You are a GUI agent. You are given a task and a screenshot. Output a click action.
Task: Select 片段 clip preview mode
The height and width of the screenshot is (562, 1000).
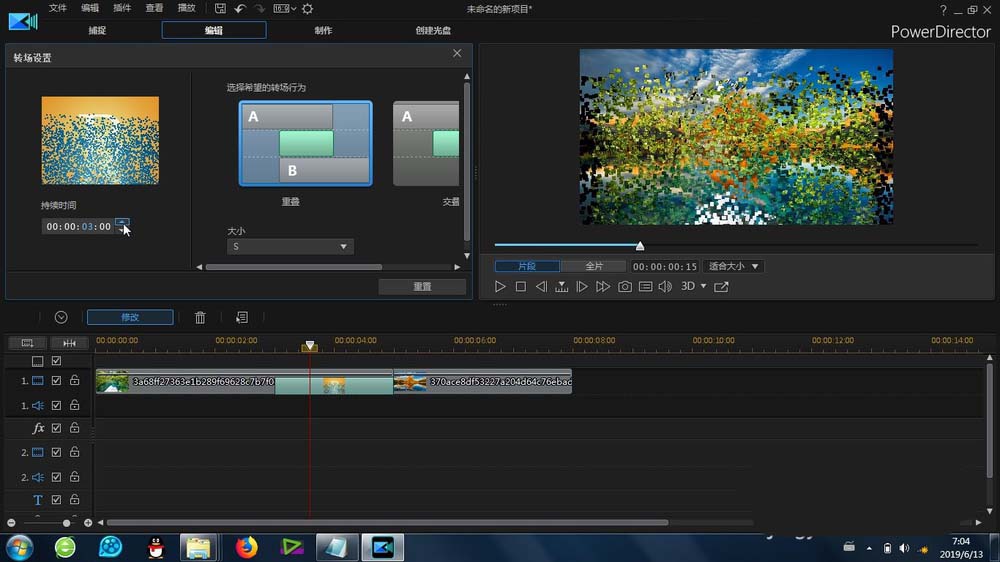(527, 266)
